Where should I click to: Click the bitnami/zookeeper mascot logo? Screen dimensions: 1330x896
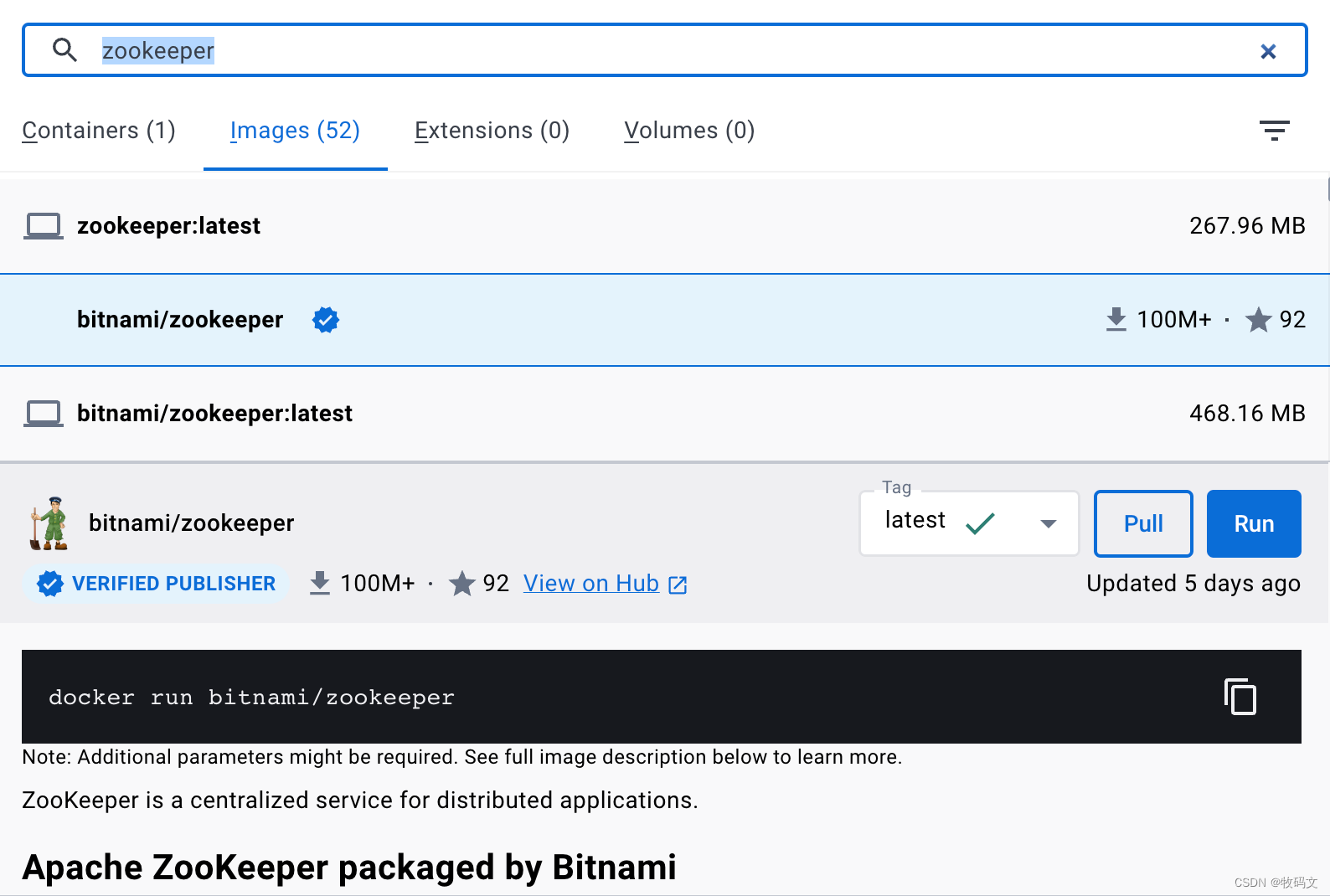click(x=49, y=523)
